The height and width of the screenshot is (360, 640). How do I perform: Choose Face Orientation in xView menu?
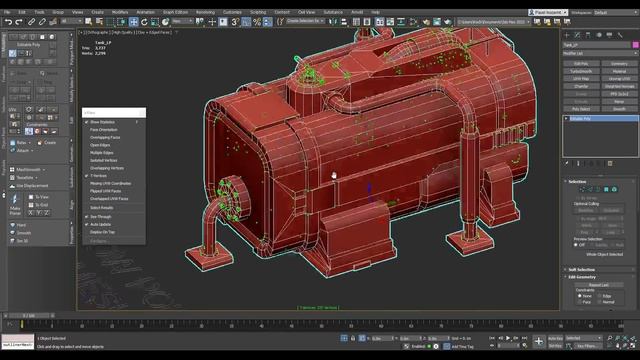[103, 130]
